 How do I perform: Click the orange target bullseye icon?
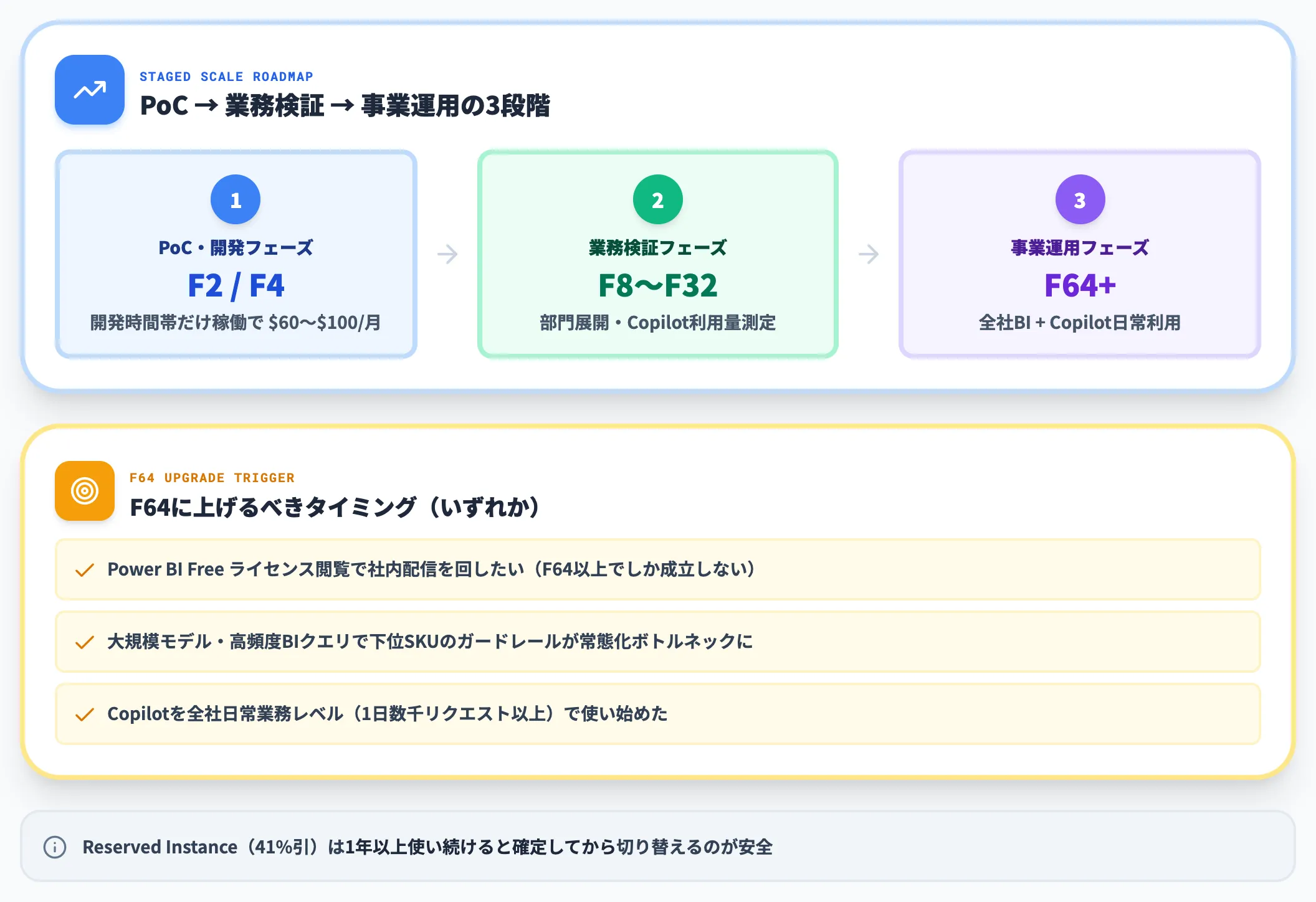85,491
